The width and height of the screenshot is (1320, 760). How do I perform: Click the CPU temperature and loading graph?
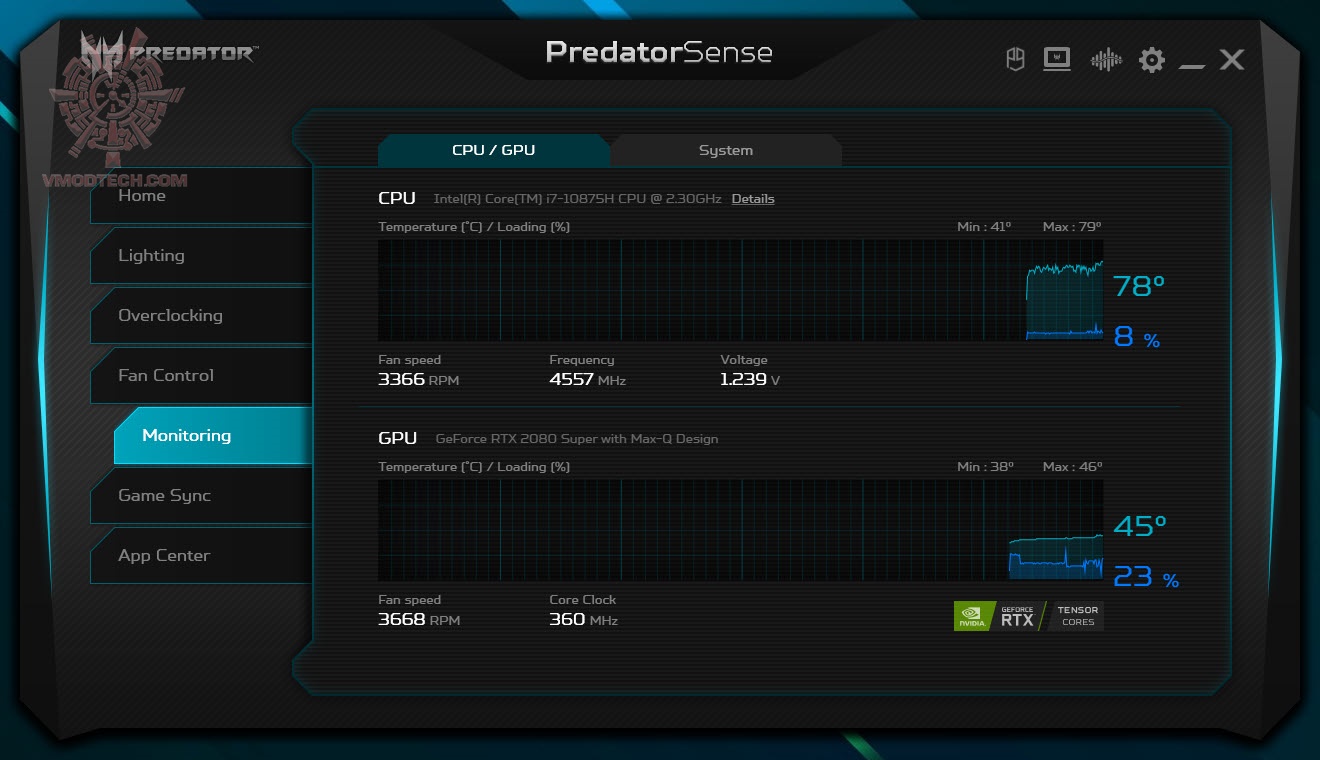(x=741, y=290)
